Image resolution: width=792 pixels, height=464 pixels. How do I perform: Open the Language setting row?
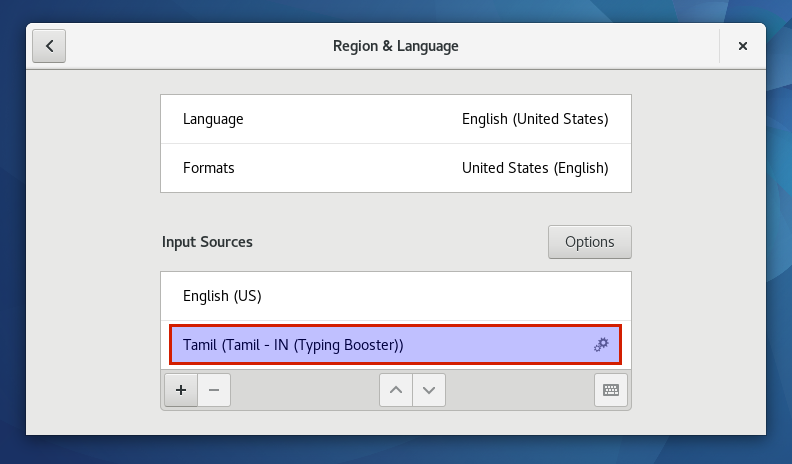396,119
